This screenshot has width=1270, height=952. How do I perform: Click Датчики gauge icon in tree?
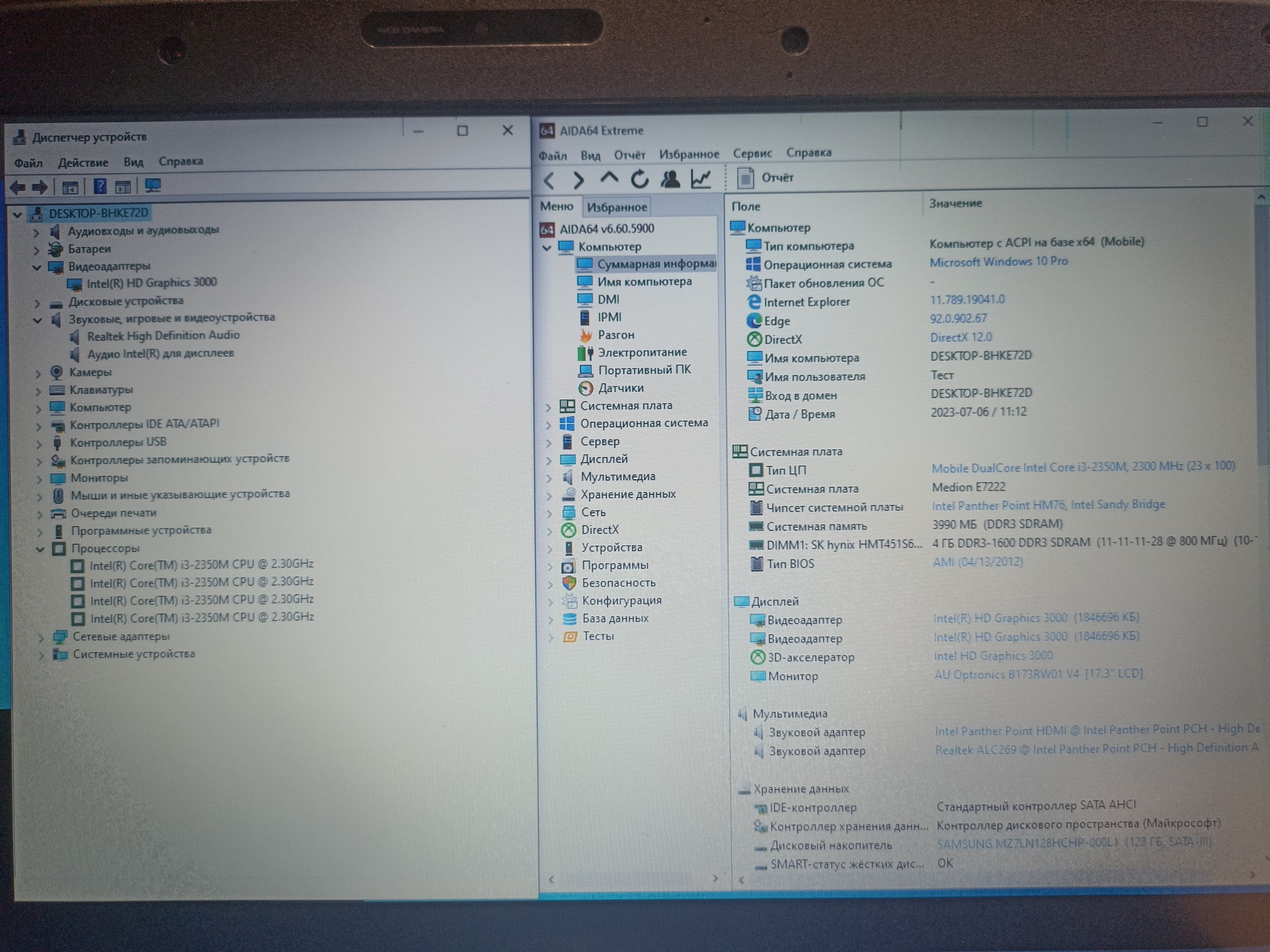585,388
